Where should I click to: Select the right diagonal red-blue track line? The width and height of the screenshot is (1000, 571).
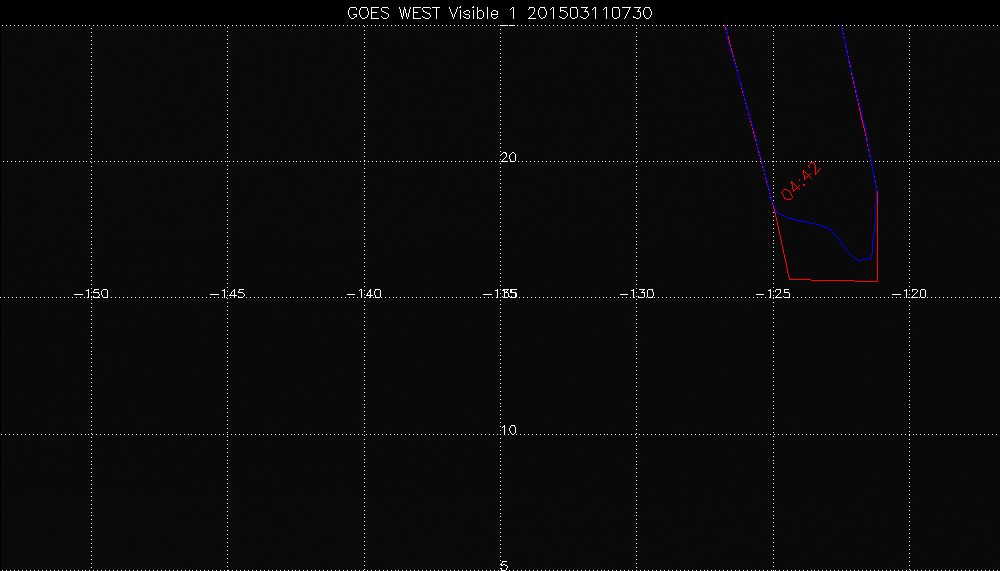pyautogui.click(x=858, y=100)
